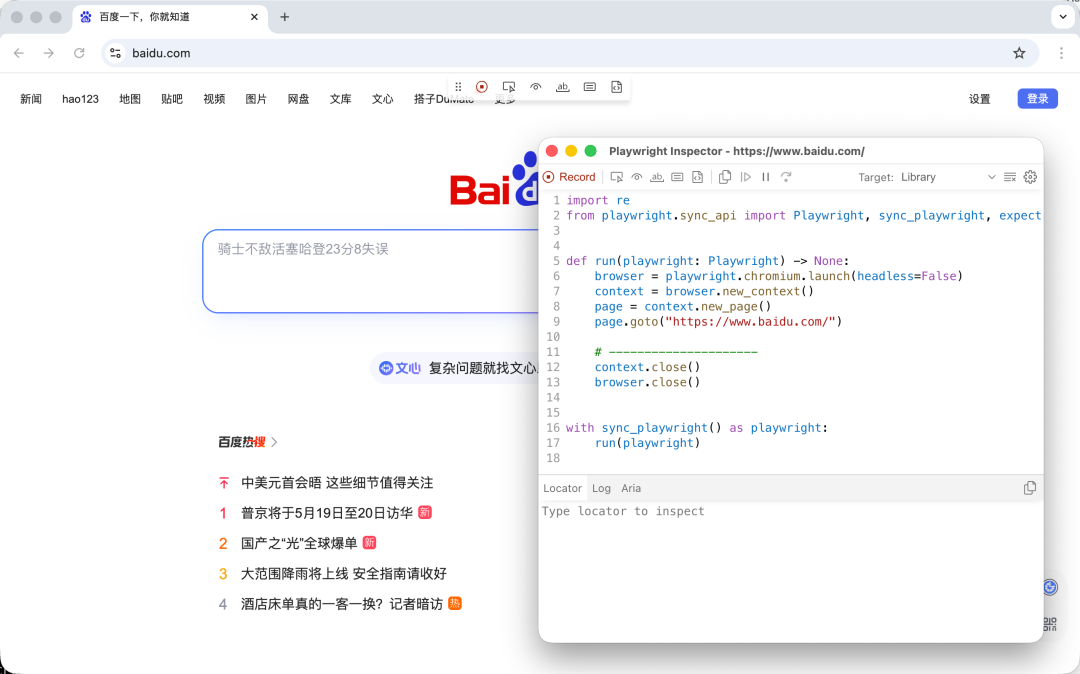The image size is (1080, 674).
Task: Open Baidu 设置 menu
Action: [x=979, y=98]
